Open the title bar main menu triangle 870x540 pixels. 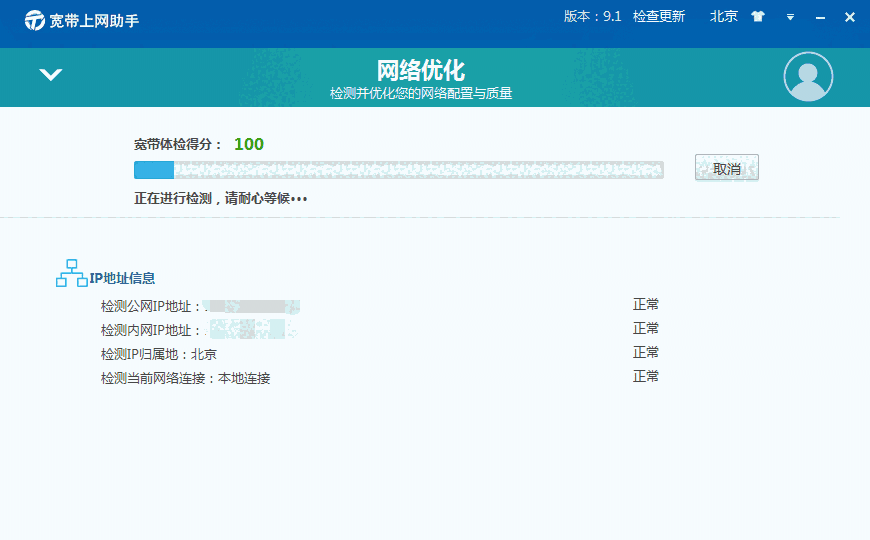(790, 17)
